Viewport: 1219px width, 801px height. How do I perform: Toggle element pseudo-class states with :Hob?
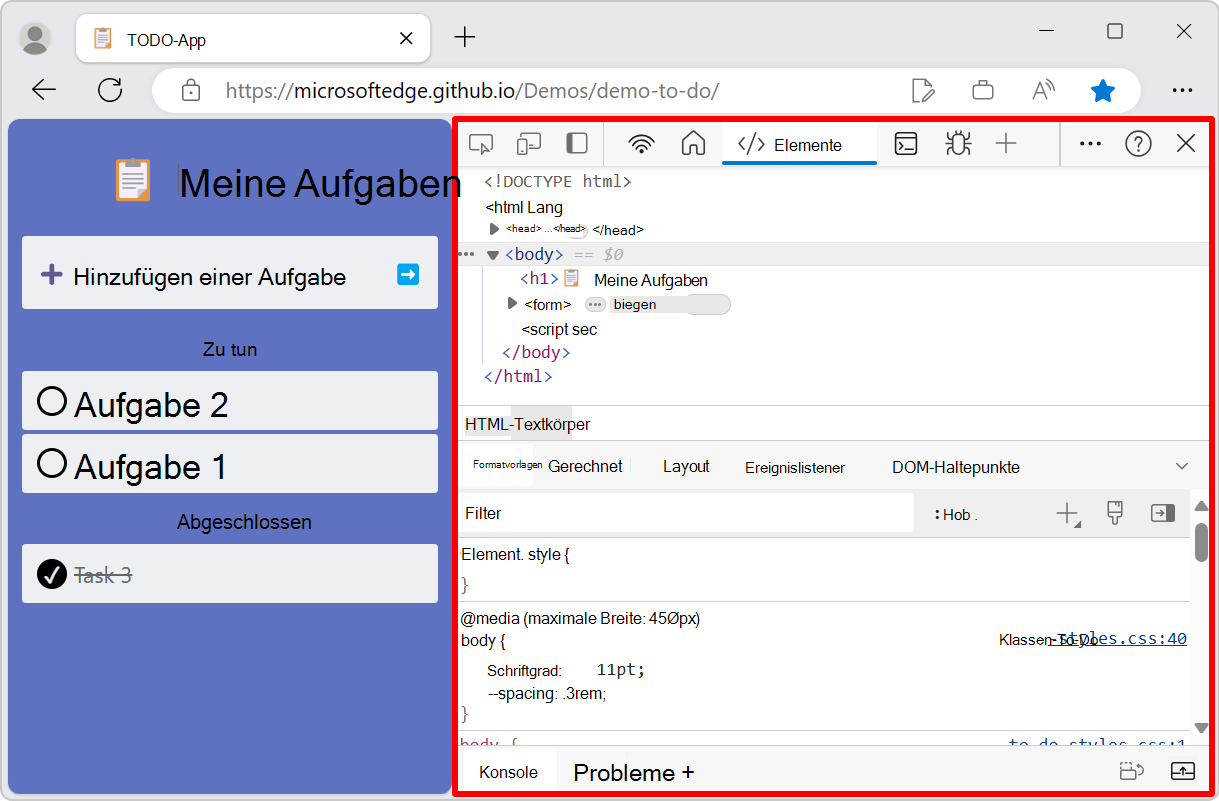[953, 513]
